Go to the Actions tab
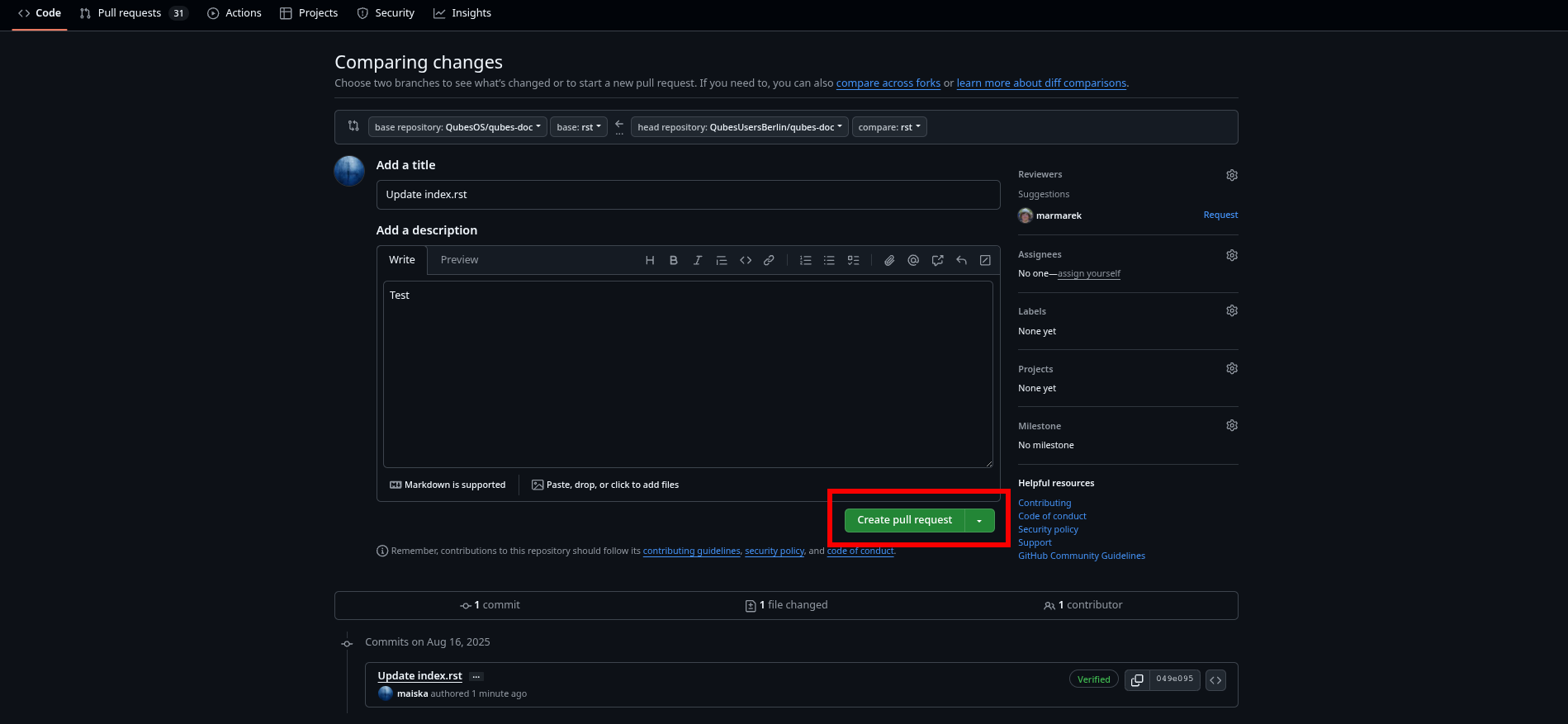Image resolution: width=1568 pixels, height=724 pixels. [x=234, y=13]
